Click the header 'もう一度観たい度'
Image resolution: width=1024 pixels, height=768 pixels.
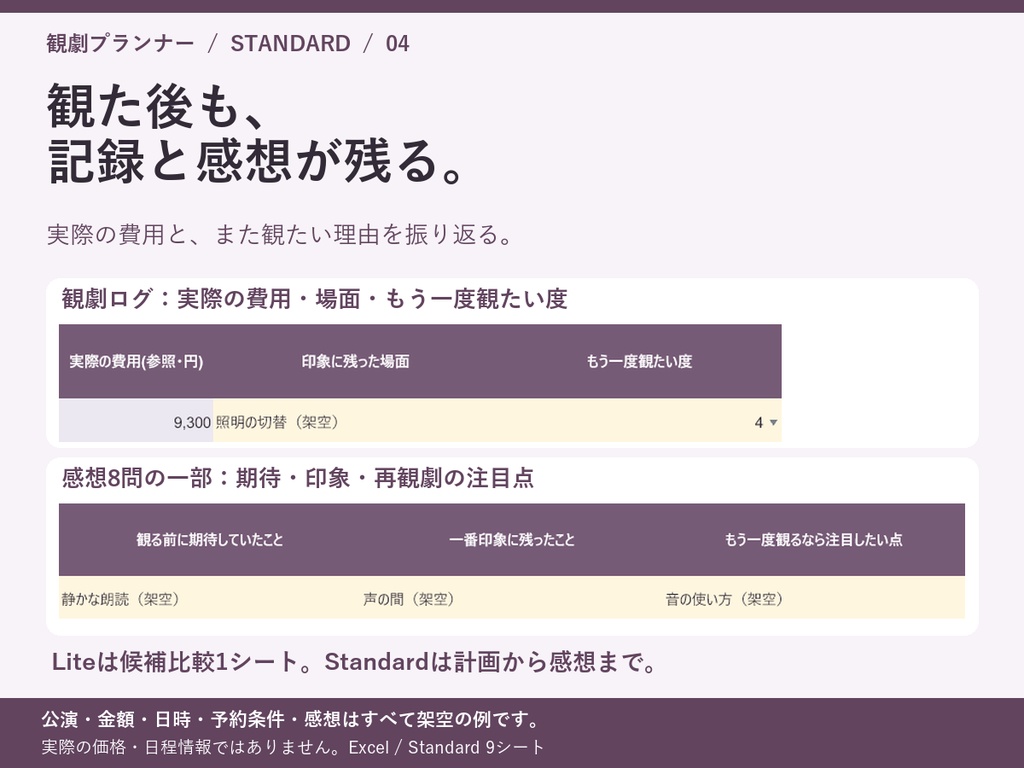pyautogui.click(x=639, y=361)
